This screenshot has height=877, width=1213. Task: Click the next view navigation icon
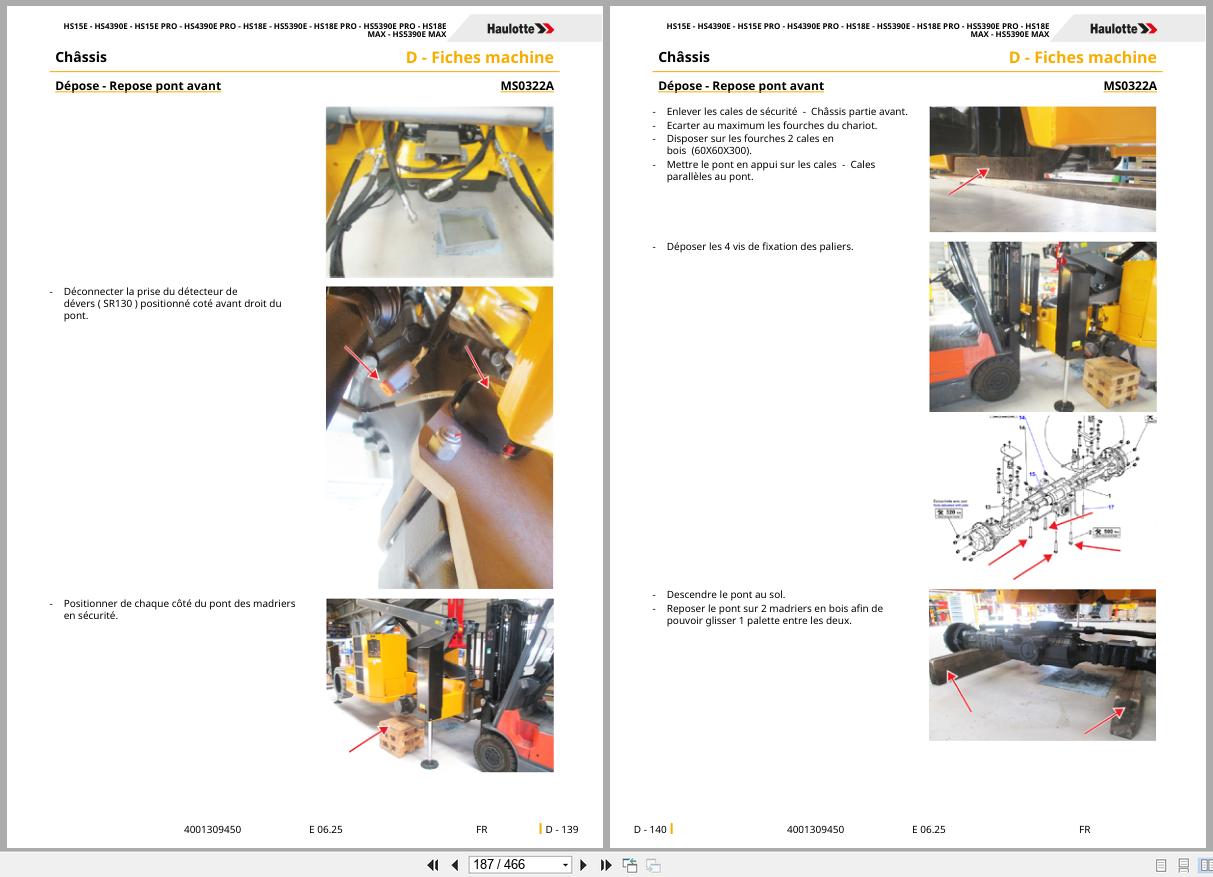click(653, 865)
